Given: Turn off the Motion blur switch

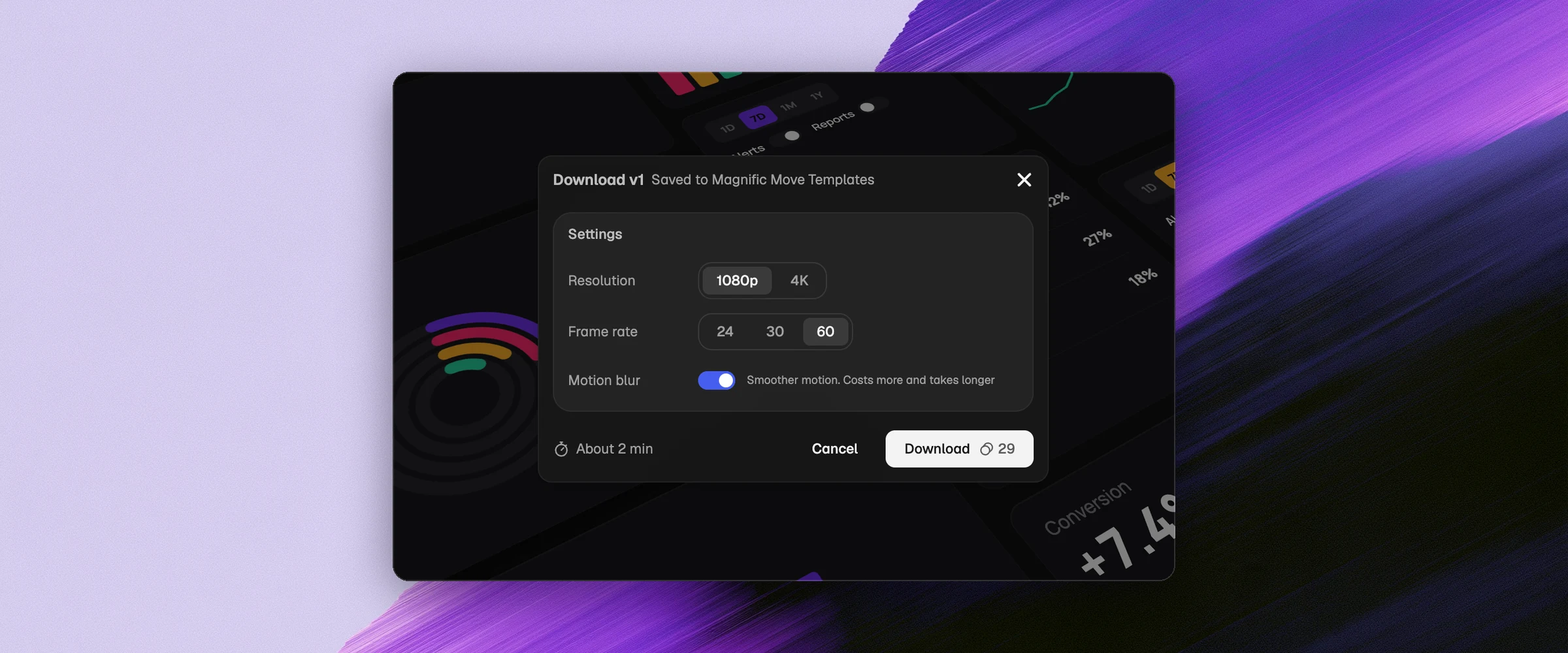Looking at the screenshot, I should point(716,380).
